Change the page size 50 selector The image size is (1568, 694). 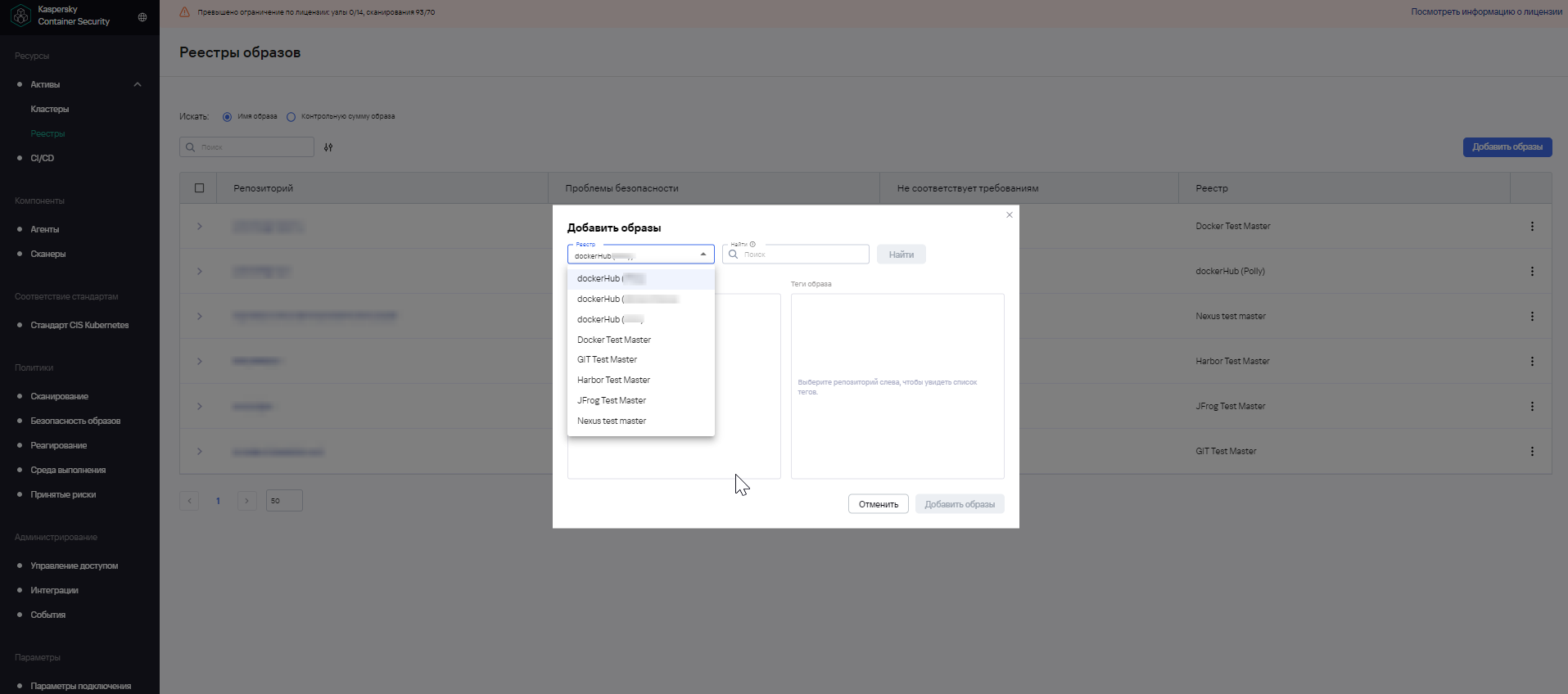(284, 501)
